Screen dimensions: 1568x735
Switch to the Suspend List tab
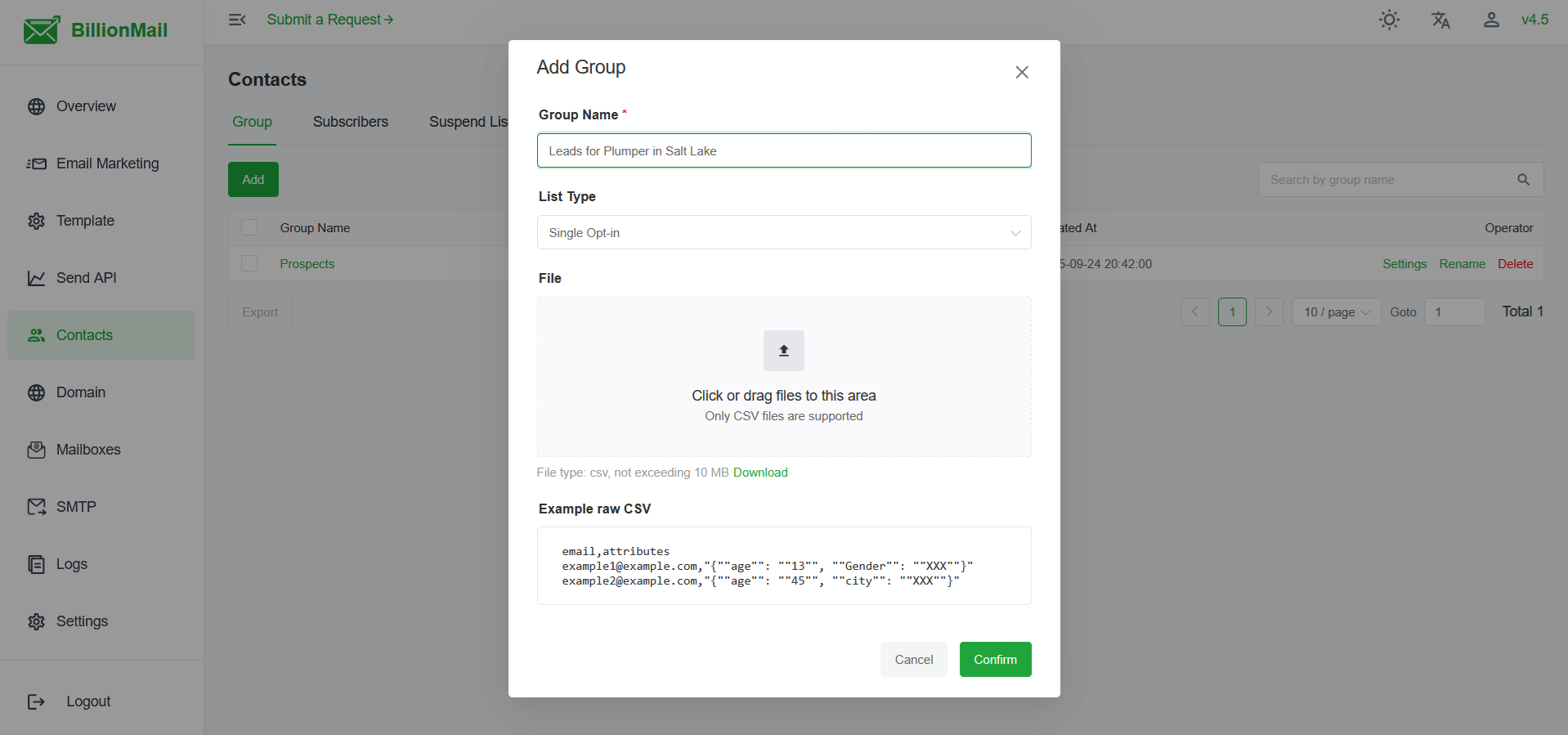(468, 122)
